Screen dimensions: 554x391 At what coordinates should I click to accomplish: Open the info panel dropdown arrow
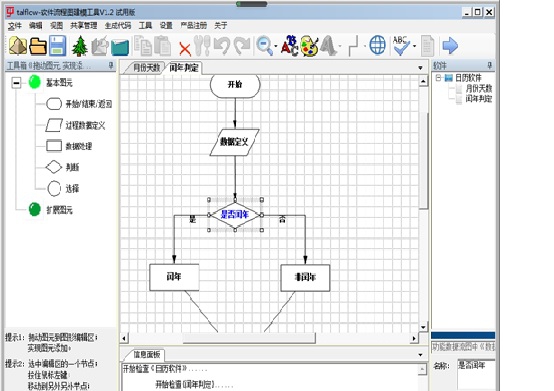coord(420,355)
